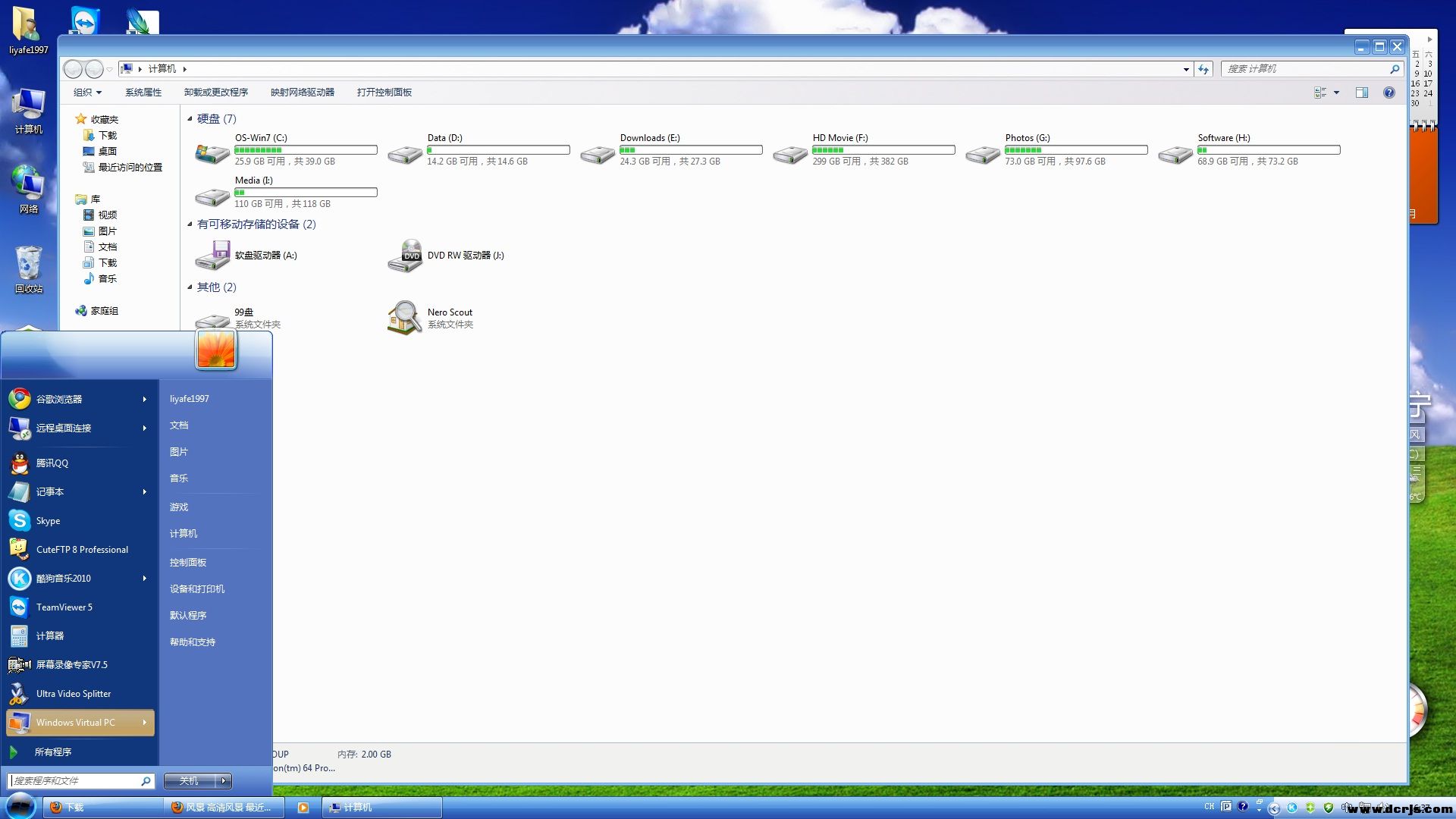Collapse the 其他 (2) group

pyautogui.click(x=190, y=287)
